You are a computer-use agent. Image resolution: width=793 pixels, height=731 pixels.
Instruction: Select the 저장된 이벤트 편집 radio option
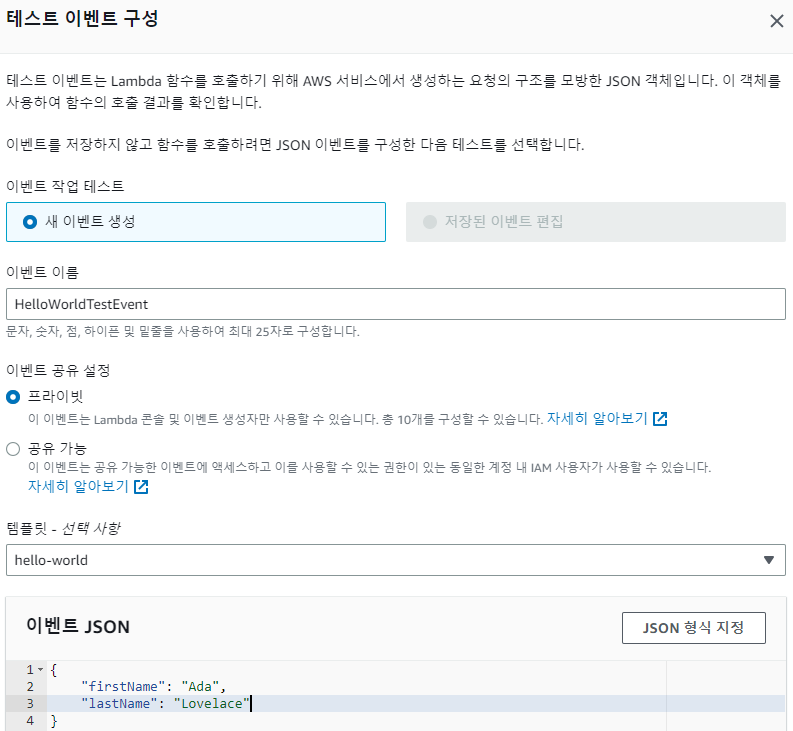tap(596, 222)
